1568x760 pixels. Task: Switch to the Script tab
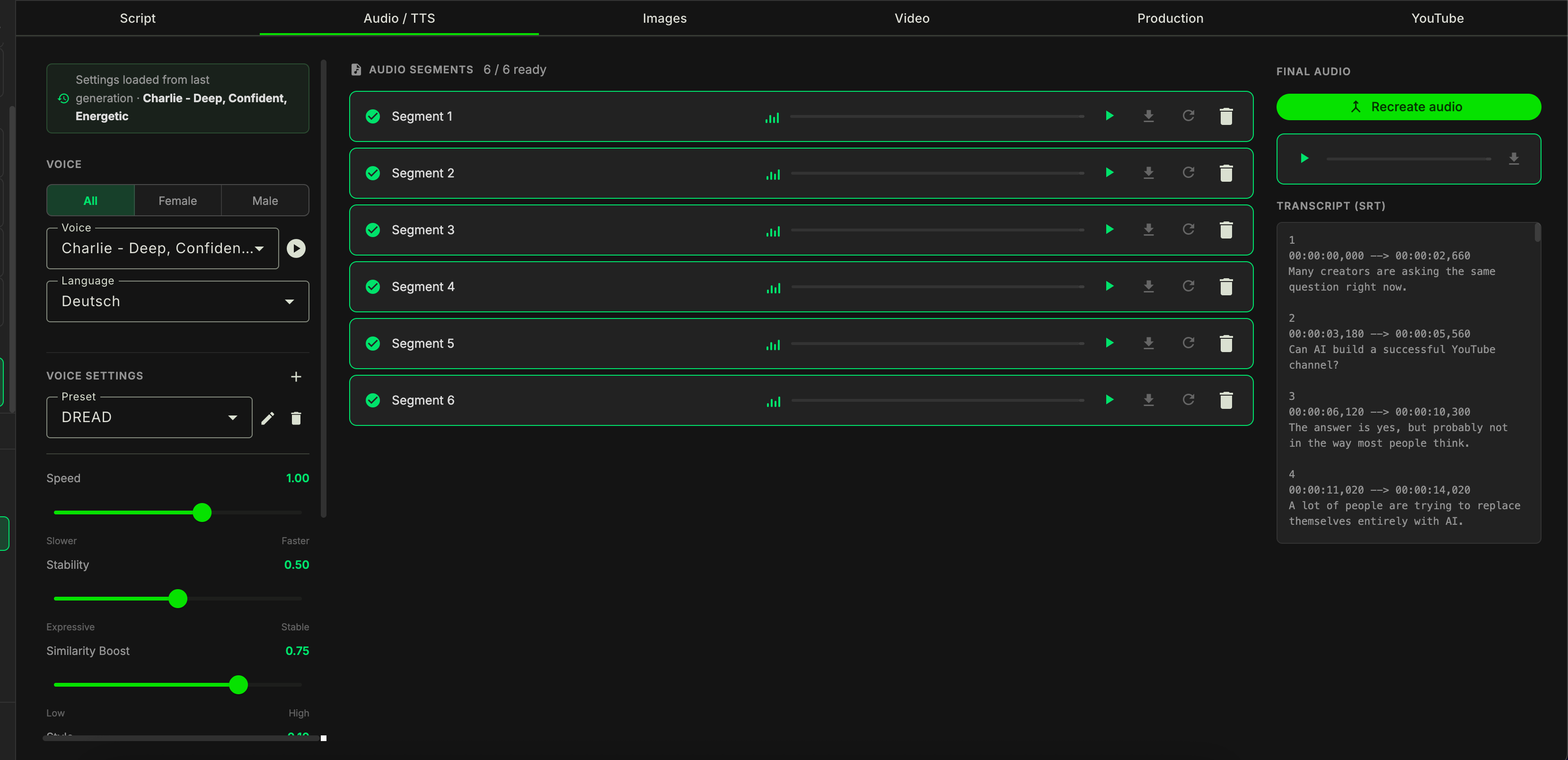click(x=138, y=18)
